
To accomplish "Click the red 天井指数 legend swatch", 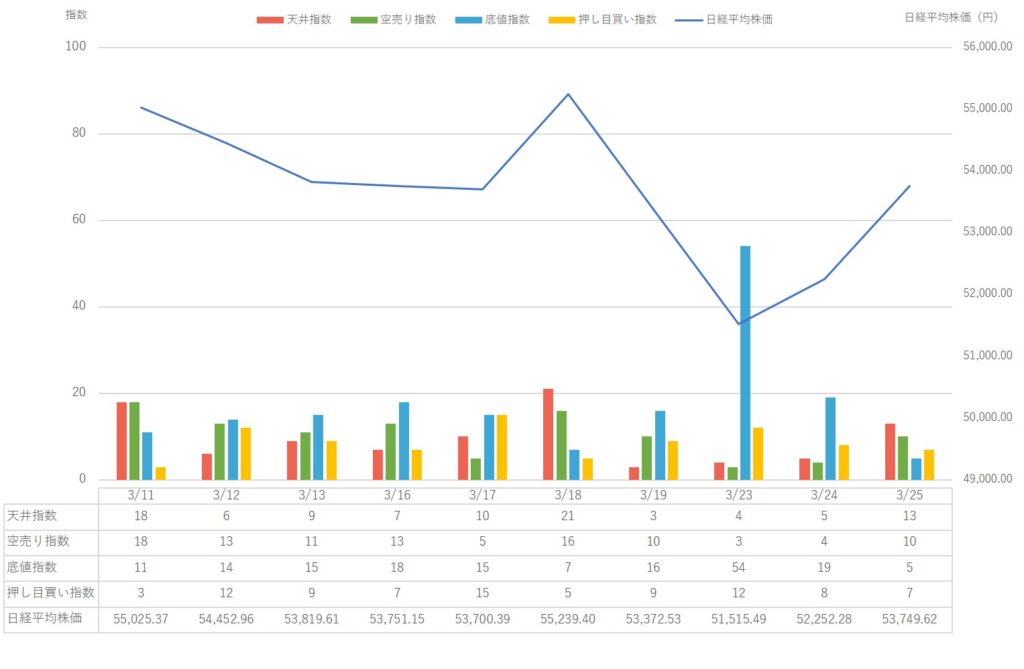I will pyautogui.click(x=269, y=19).
